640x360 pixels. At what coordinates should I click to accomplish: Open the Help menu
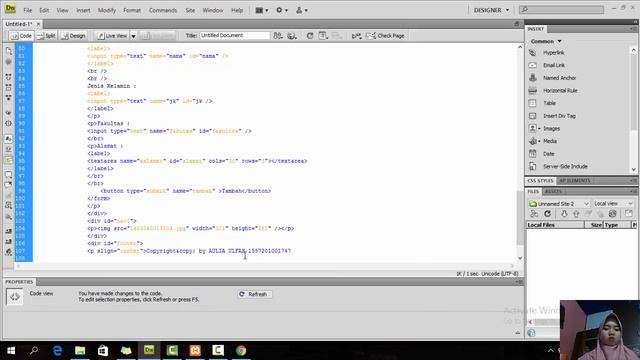237,10
